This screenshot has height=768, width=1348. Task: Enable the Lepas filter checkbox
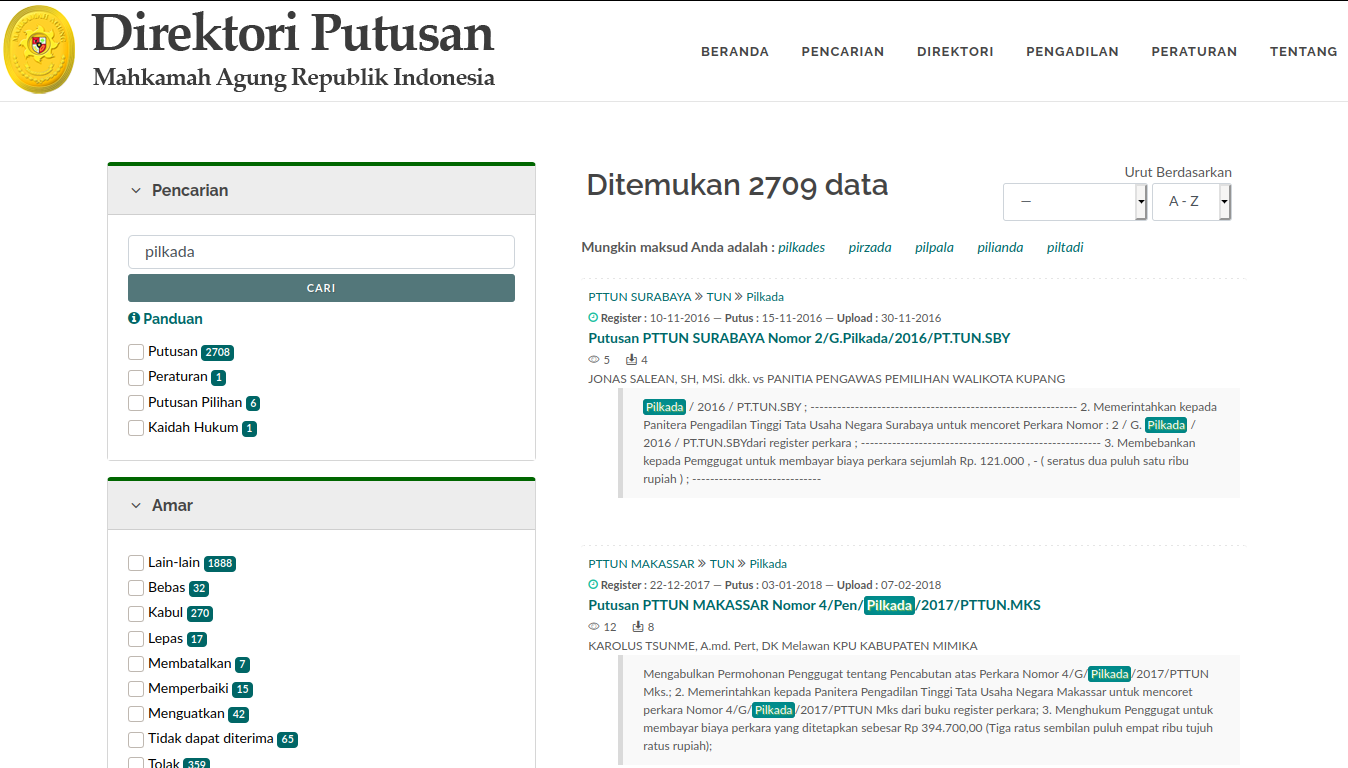click(136, 639)
